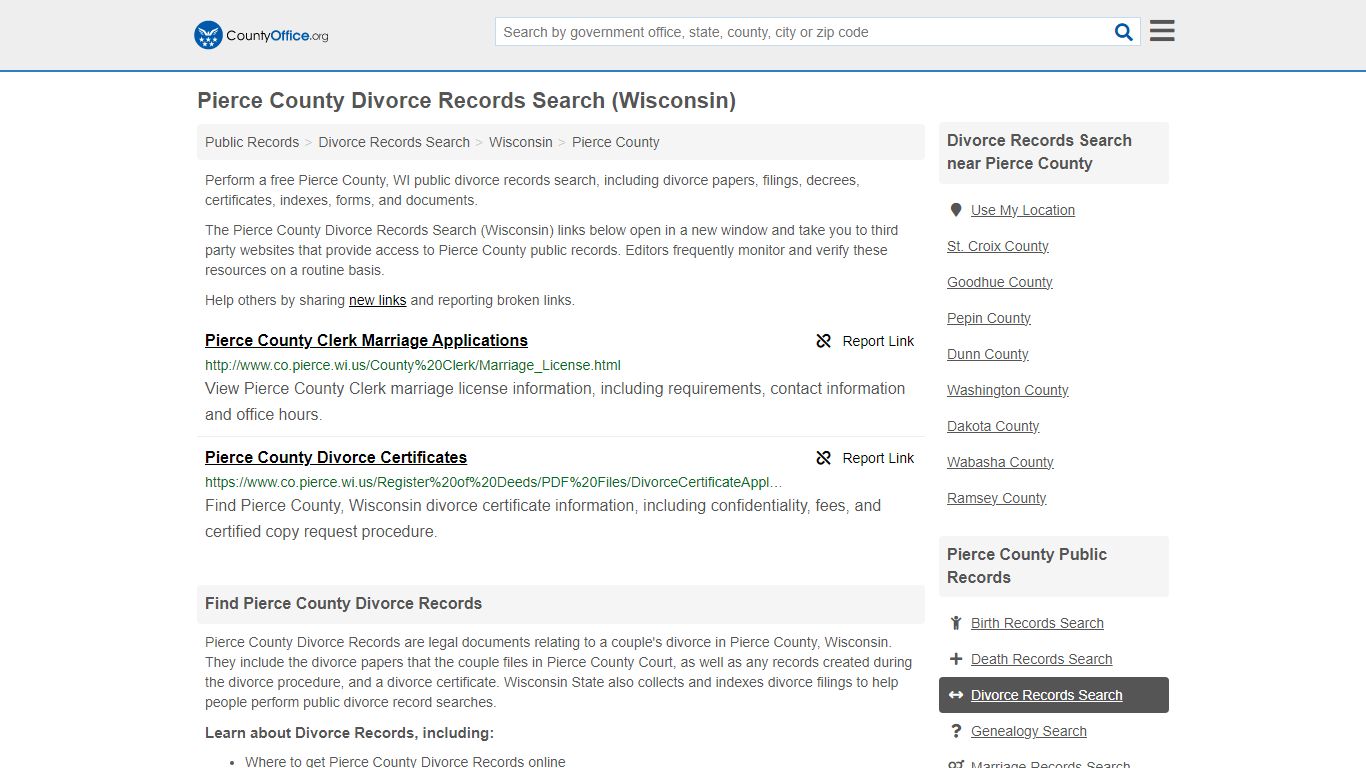Open Birth Records Search
The width and height of the screenshot is (1366, 768).
click(1037, 623)
